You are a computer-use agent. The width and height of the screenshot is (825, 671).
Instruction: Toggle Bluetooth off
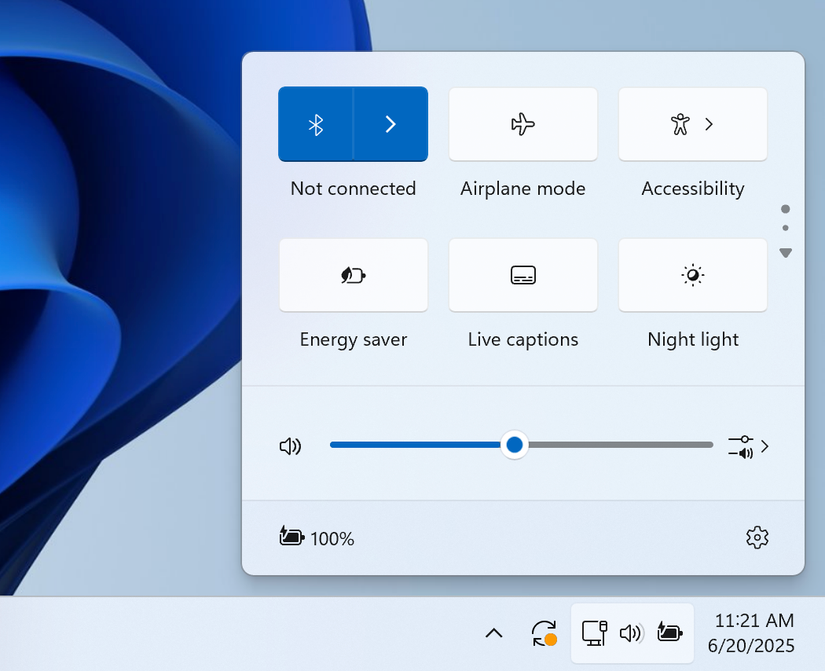coord(316,124)
